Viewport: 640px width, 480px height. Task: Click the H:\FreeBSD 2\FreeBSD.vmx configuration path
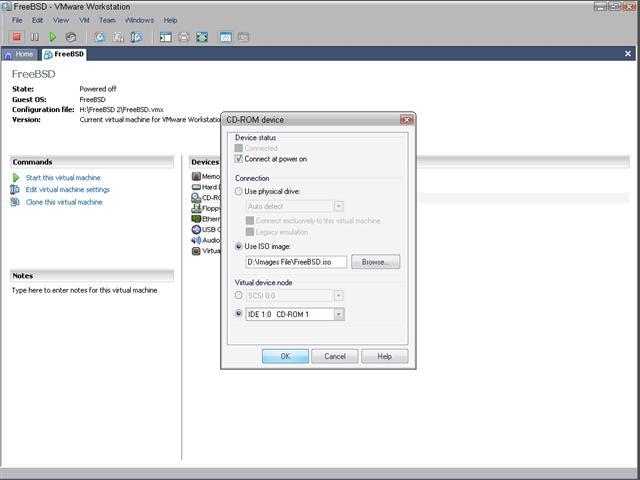122,109
